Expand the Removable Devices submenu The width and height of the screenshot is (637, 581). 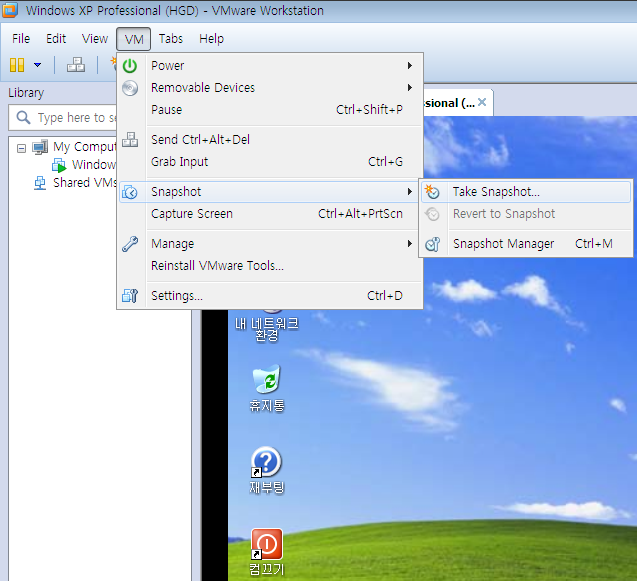pos(271,88)
